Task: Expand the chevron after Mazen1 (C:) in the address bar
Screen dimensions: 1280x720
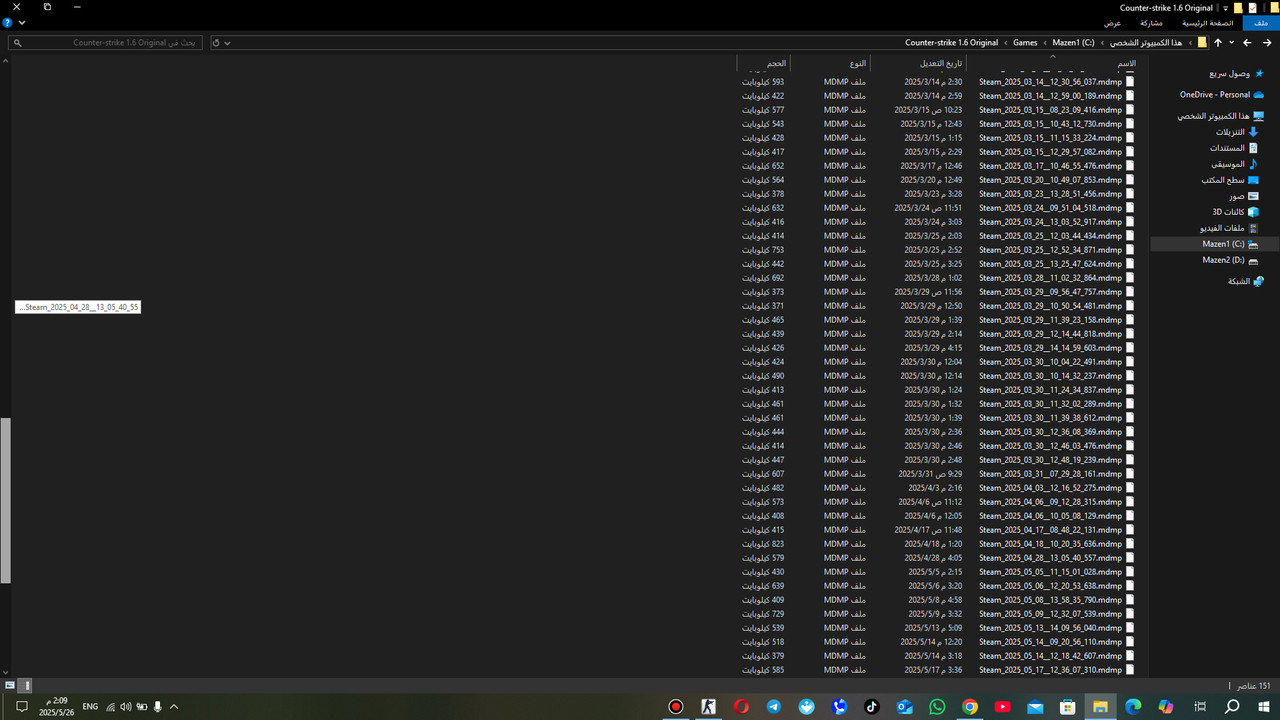Action: [x=1045, y=43]
